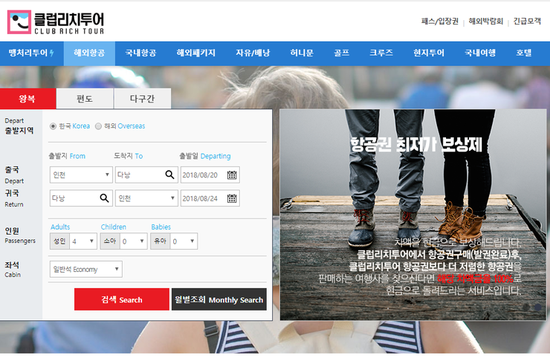Image resolution: width=550 pixels, height=364 pixels.
Task: Select 한국 Korea departure region radio
Action: pyautogui.click(x=53, y=126)
